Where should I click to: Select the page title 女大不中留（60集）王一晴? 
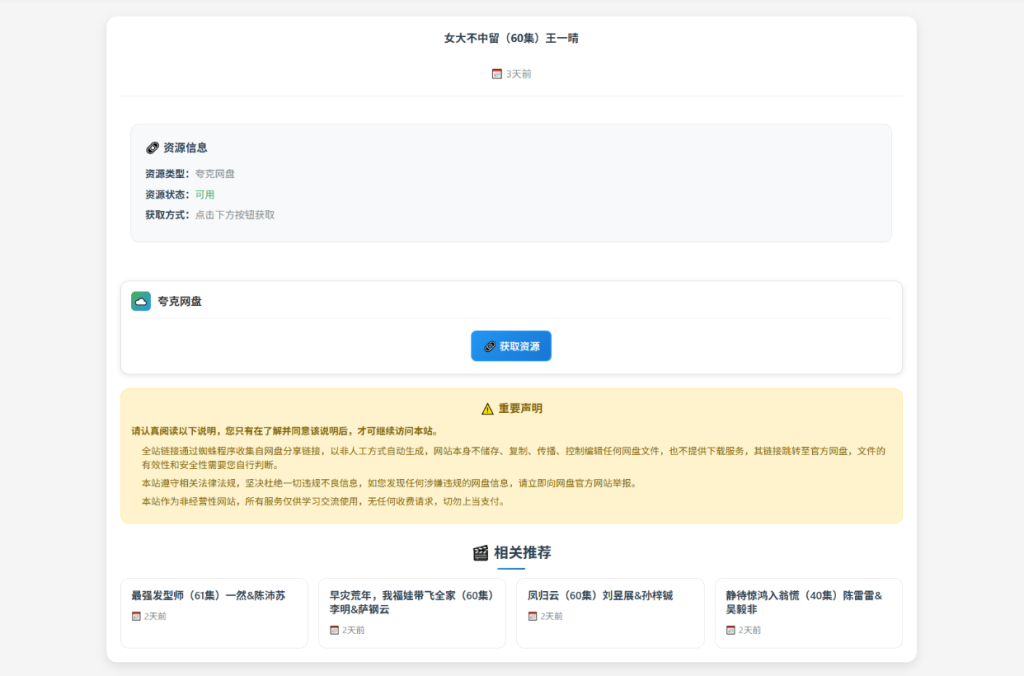tap(512, 37)
